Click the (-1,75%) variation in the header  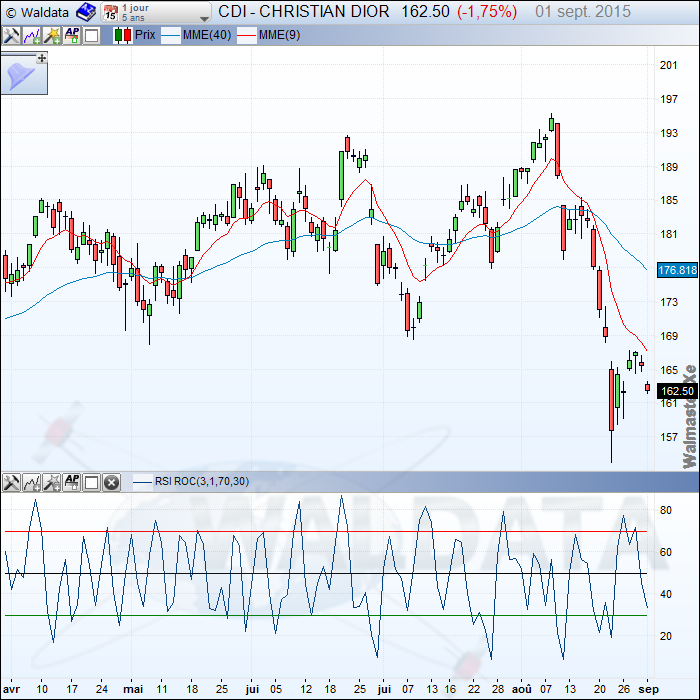tap(487, 12)
